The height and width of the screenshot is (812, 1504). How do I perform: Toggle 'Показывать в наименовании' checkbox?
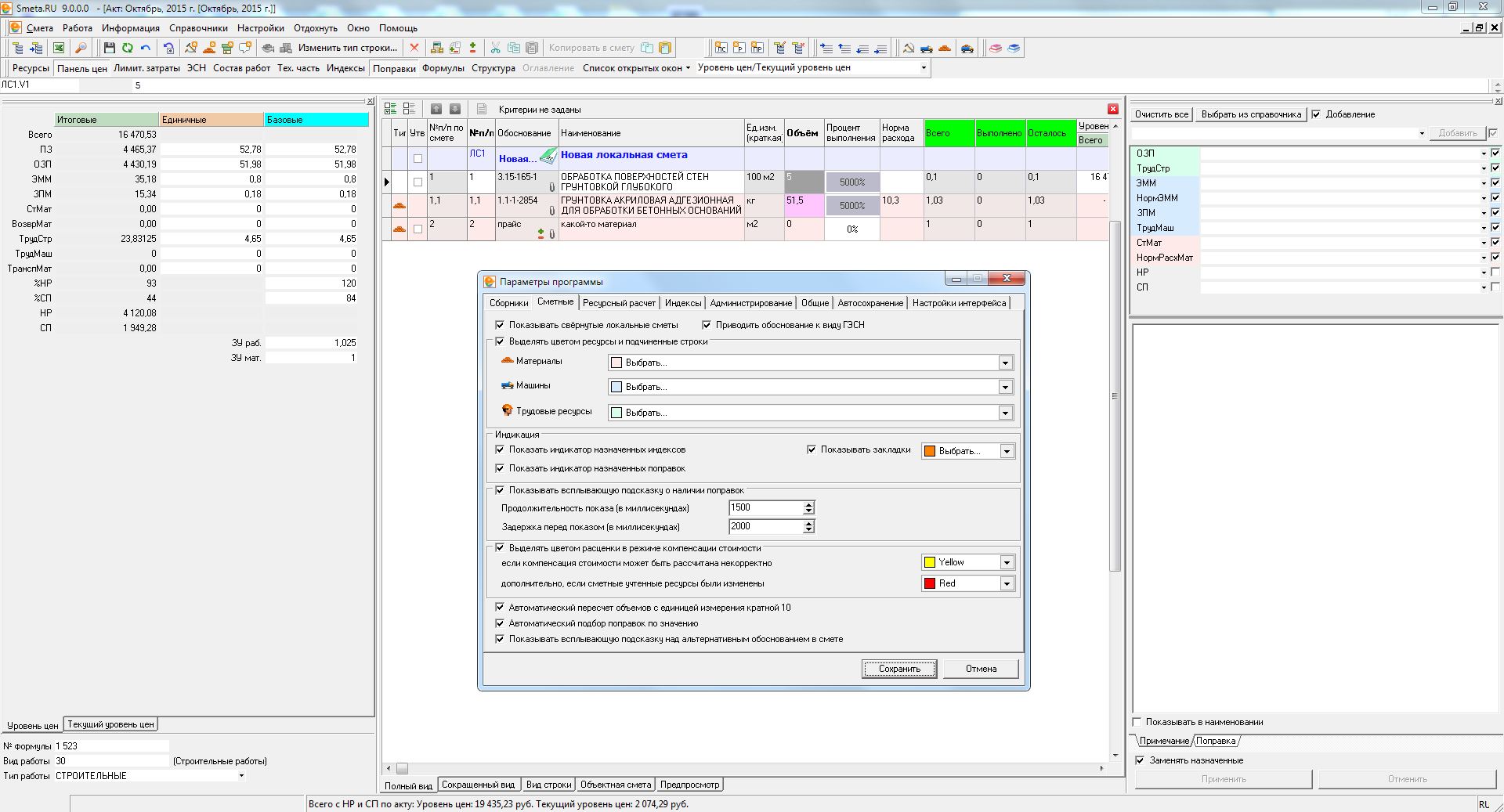coord(1137,722)
